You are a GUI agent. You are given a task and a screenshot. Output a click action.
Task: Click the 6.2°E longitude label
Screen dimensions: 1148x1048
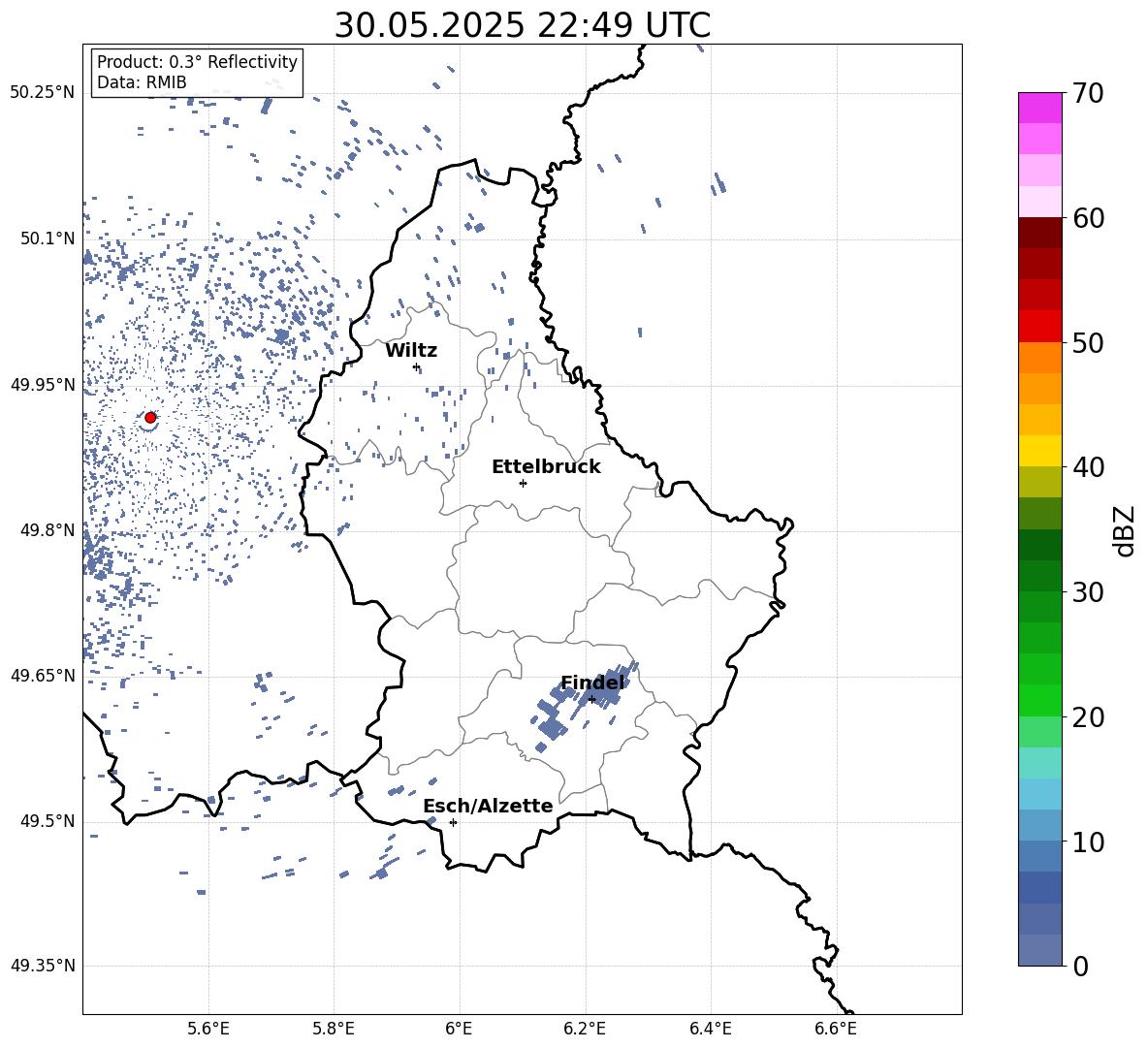tap(585, 1029)
